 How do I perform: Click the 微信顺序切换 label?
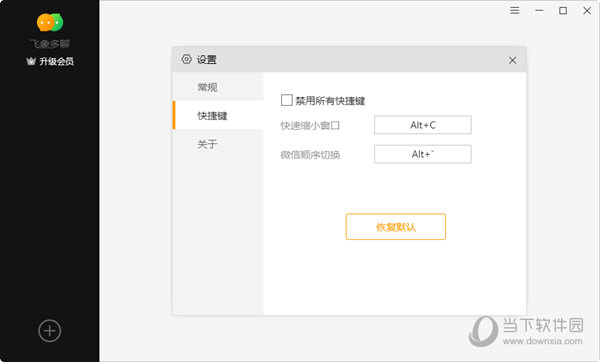coord(310,155)
